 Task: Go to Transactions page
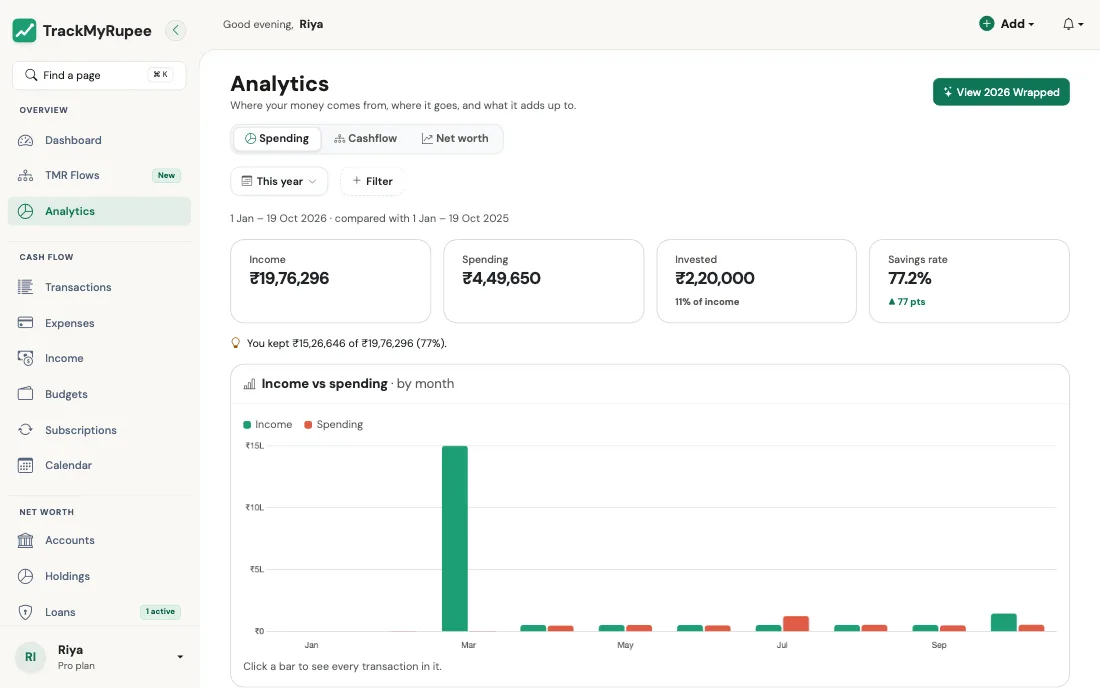(99, 287)
